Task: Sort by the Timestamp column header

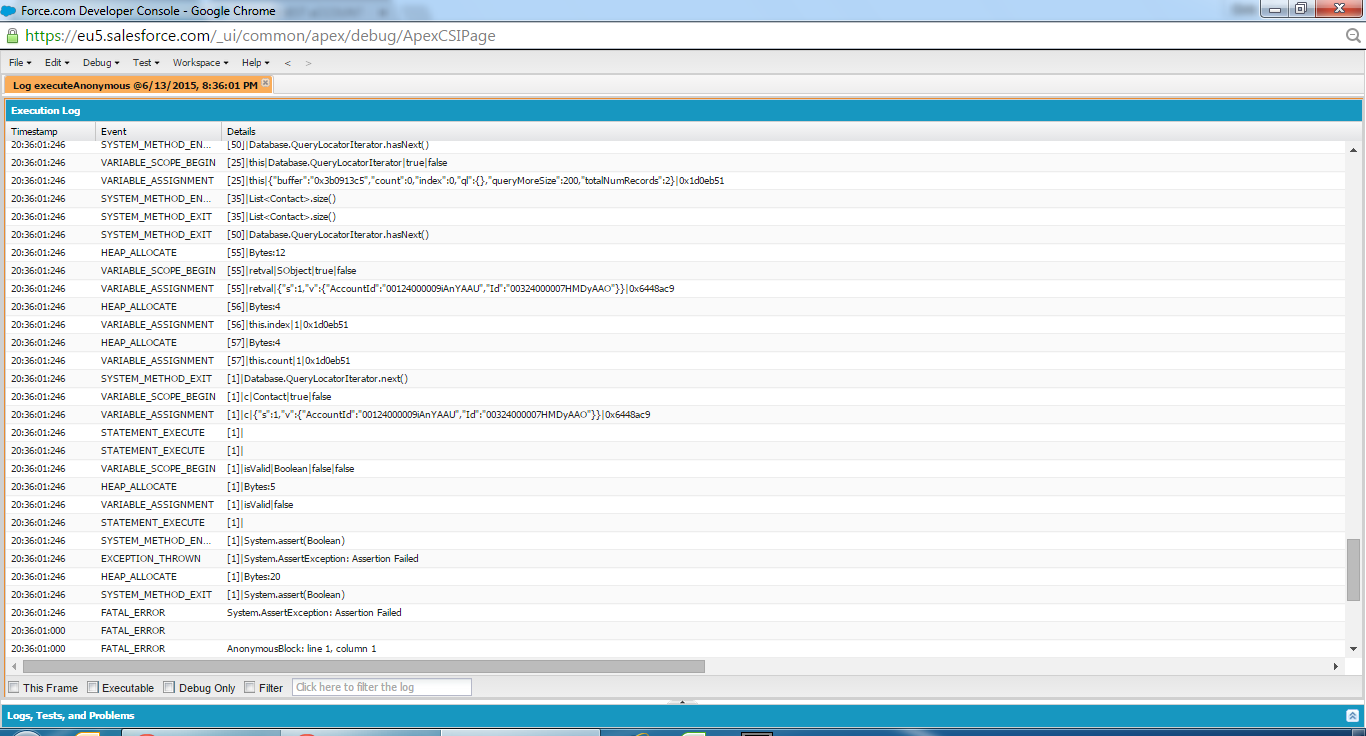Action: (x=51, y=131)
